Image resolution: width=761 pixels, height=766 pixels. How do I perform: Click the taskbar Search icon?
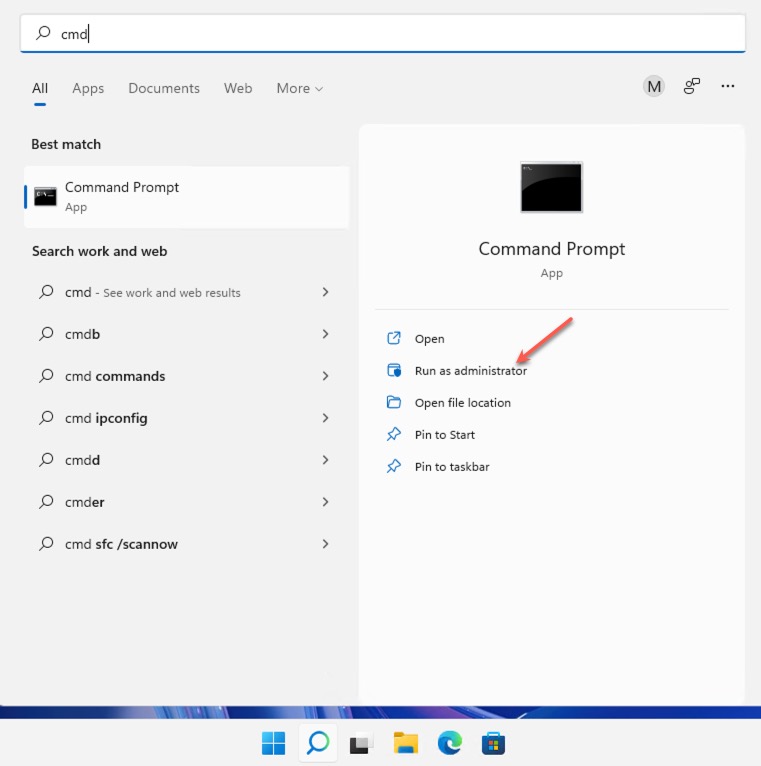(318, 743)
